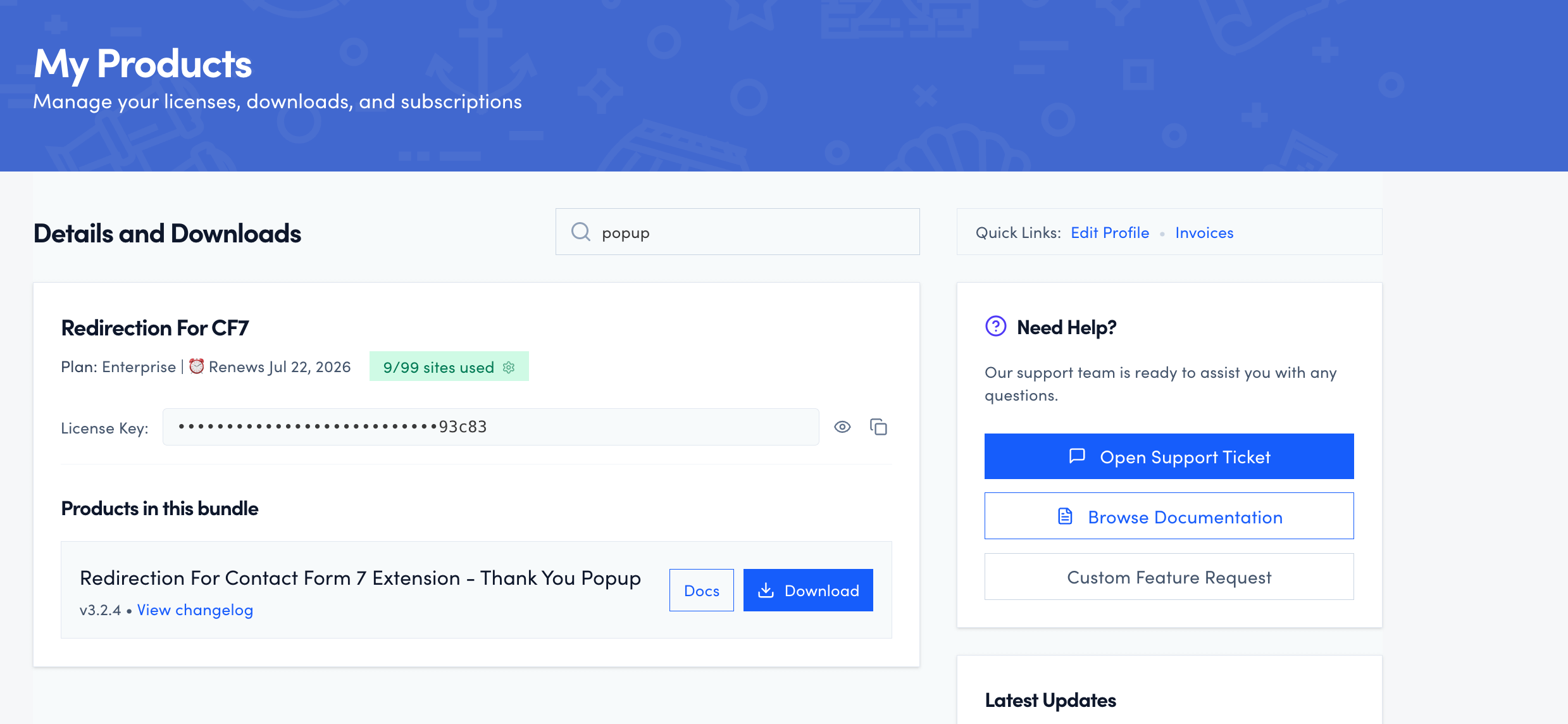Reveal license key with eye icon
This screenshot has width=1568, height=724.
(x=842, y=427)
